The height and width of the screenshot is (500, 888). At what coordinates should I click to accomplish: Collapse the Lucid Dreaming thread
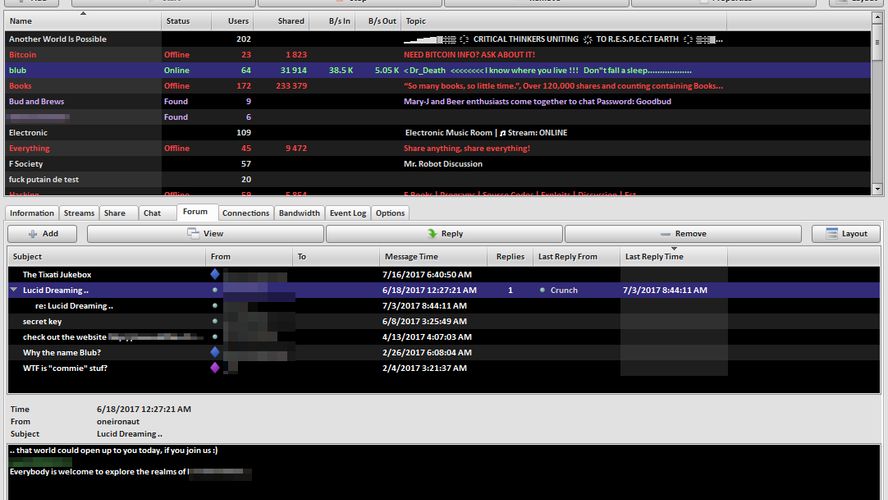point(13,290)
